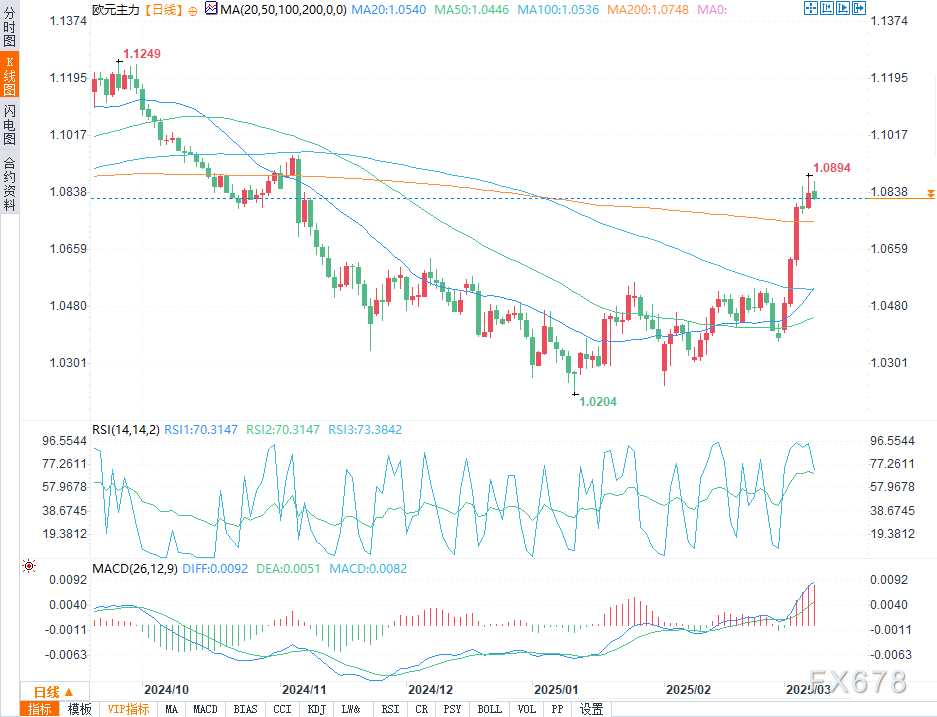Click the cloud icon before the MA parameters
Viewport: 937px width, 717px height.
[210, 9]
